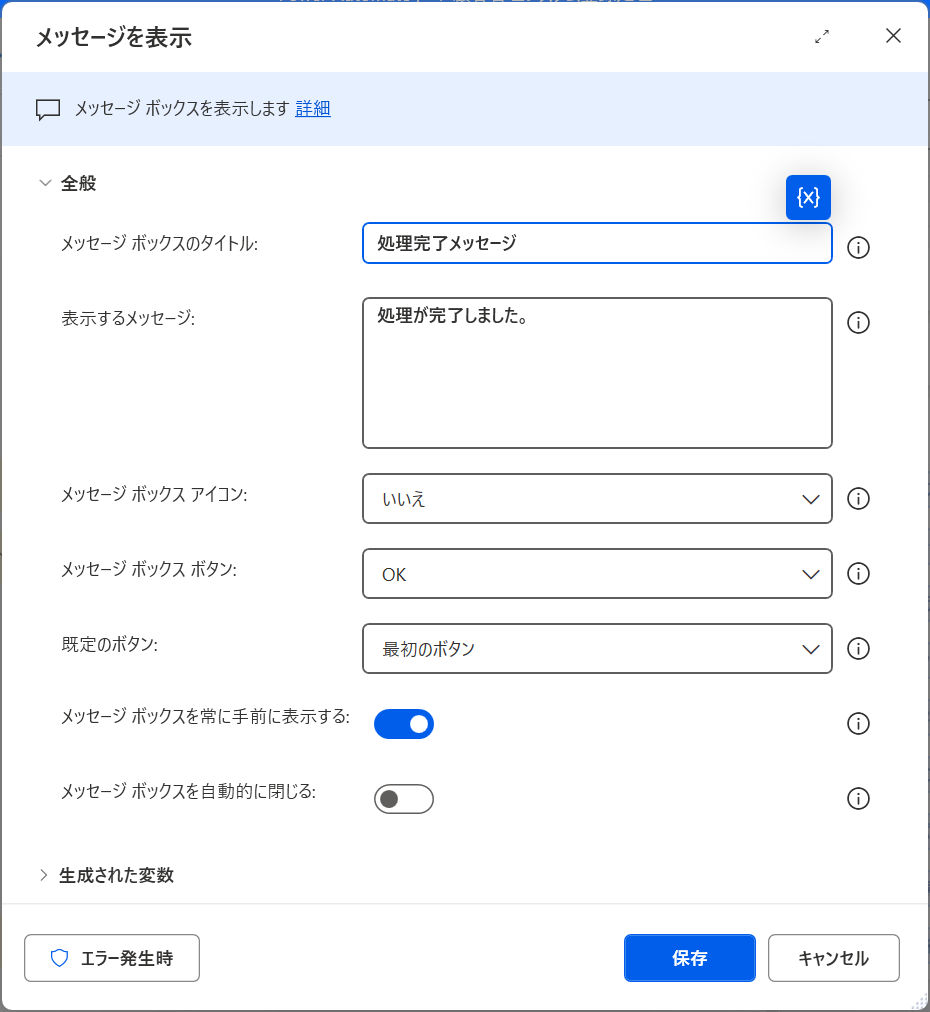
Task: Expand the dialog with the resize arrows icon
Action: [822, 37]
